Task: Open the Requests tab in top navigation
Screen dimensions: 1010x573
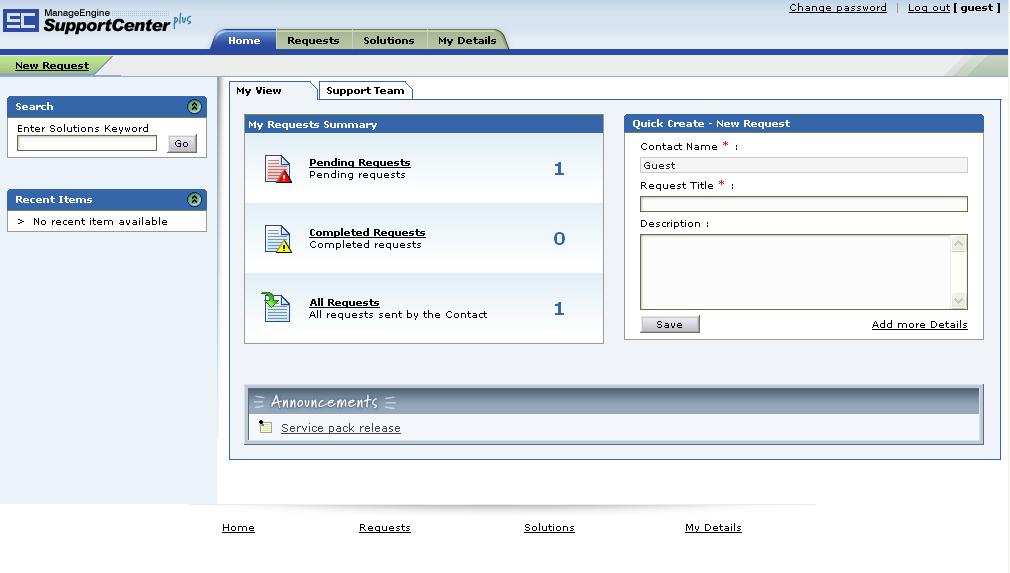Action: [x=313, y=41]
